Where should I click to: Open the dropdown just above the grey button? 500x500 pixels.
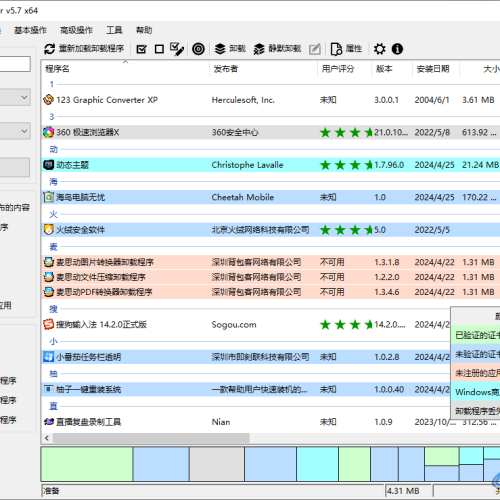coord(15,131)
